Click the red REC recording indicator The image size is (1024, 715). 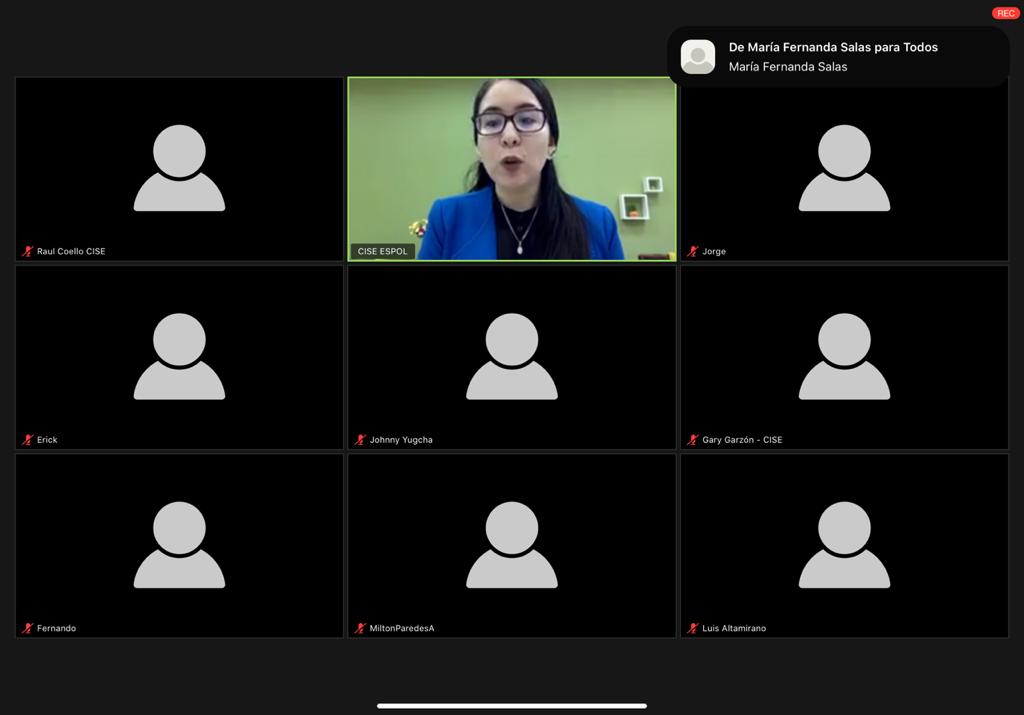coord(1006,13)
